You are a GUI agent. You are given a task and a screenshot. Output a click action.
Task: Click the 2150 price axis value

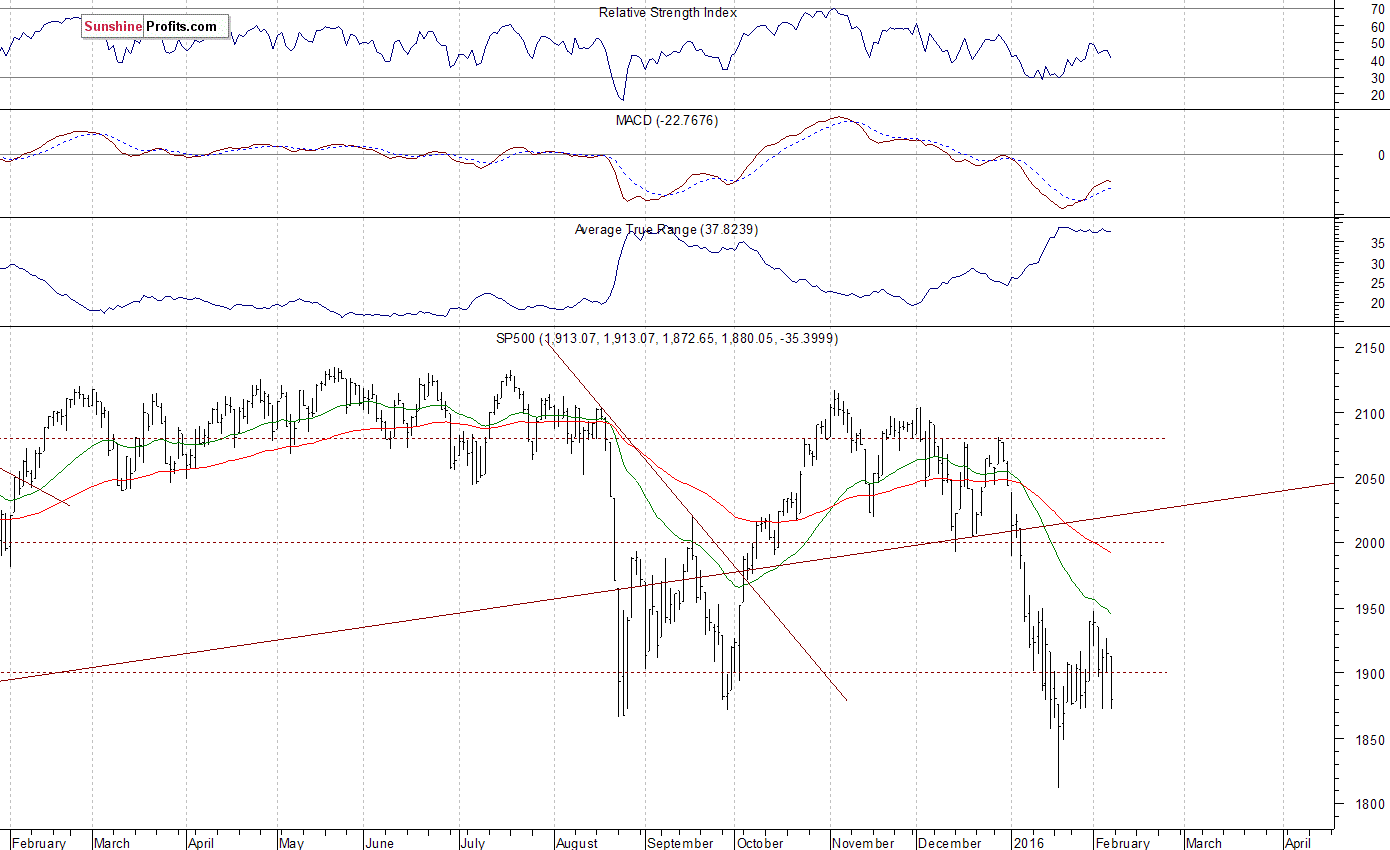[x=1369, y=348]
